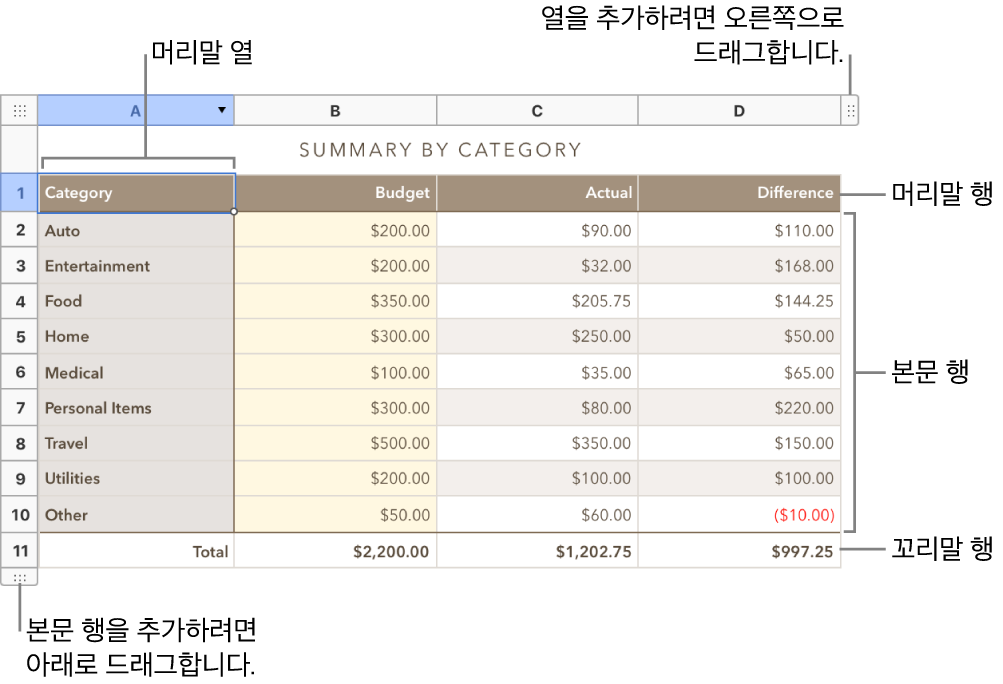Select row 11 number header
The height and width of the screenshot is (684, 1003).
[x=20, y=550]
